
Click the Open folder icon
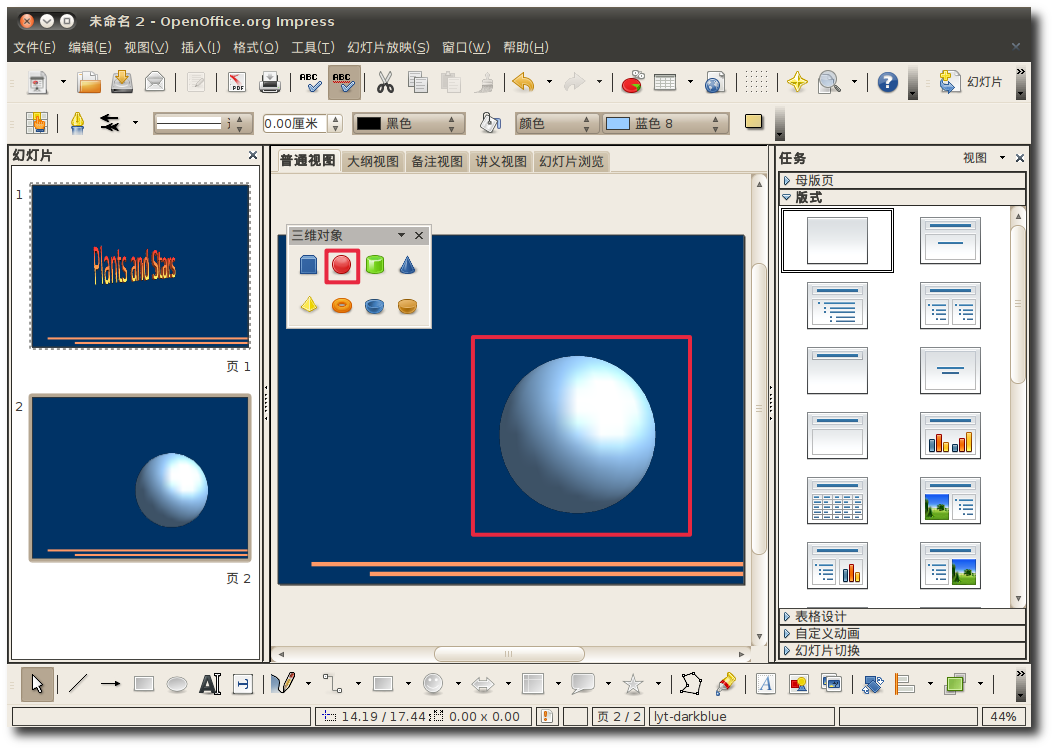point(89,82)
